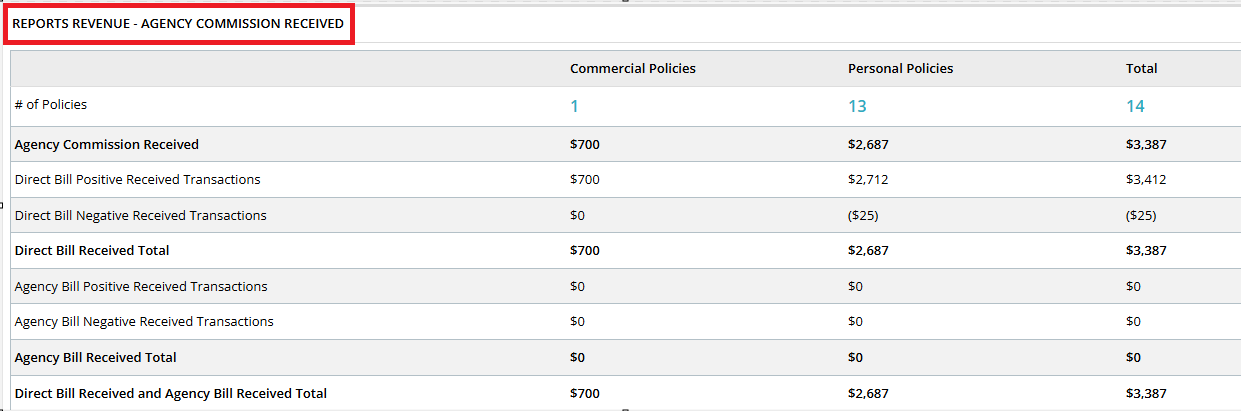Select the Total column header
Screen dimensions: 1241x411
pos(1142,69)
